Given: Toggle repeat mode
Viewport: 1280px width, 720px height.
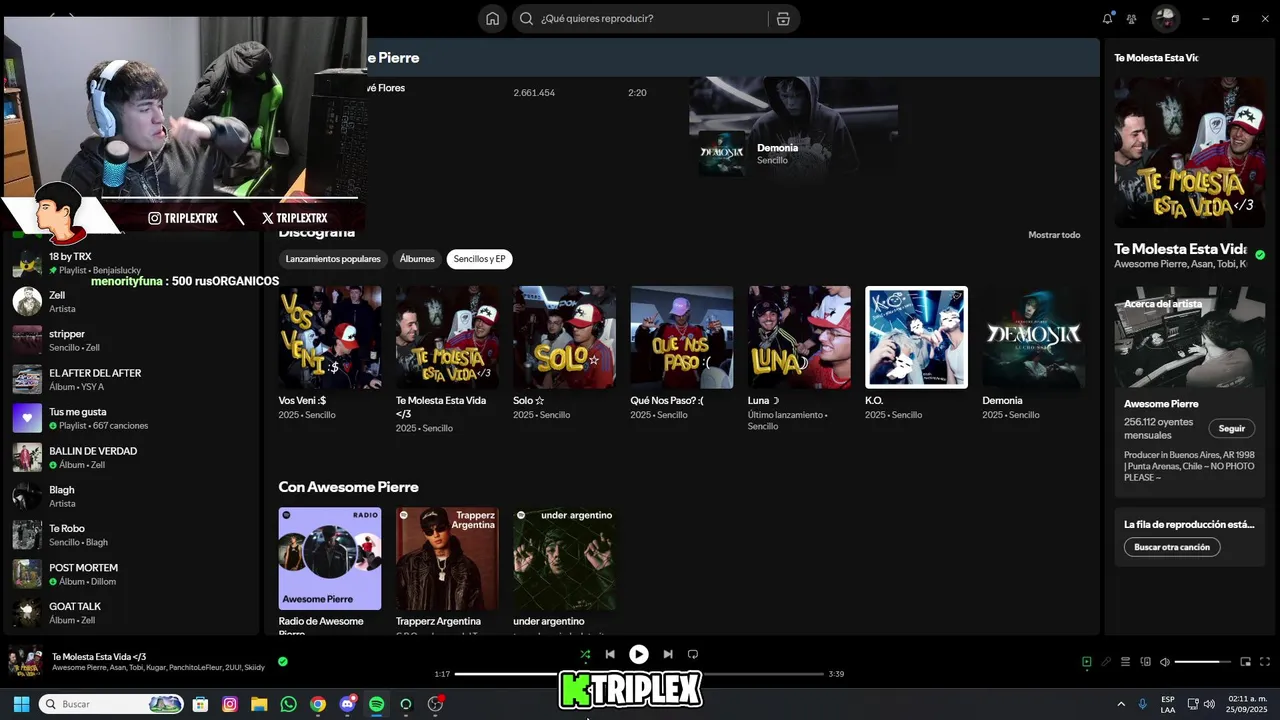Looking at the screenshot, I should point(693,654).
